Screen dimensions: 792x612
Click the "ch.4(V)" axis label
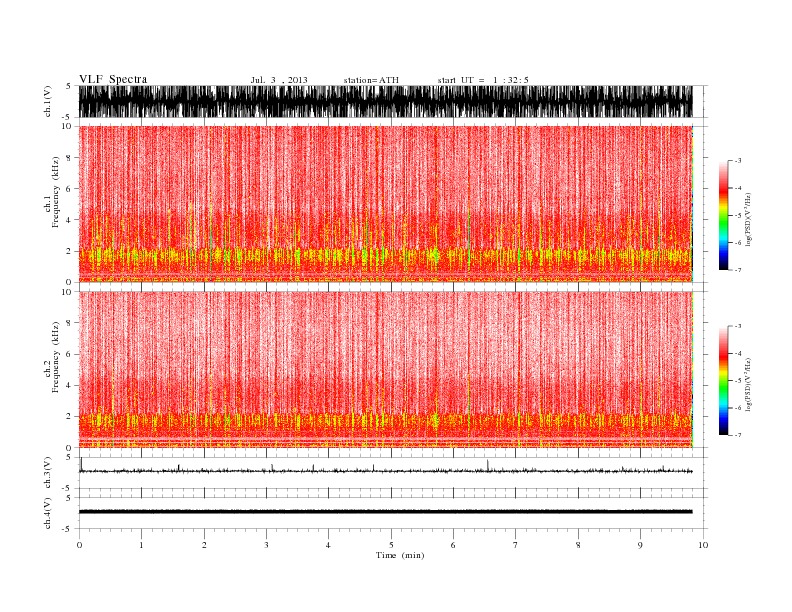[x=48, y=513]
